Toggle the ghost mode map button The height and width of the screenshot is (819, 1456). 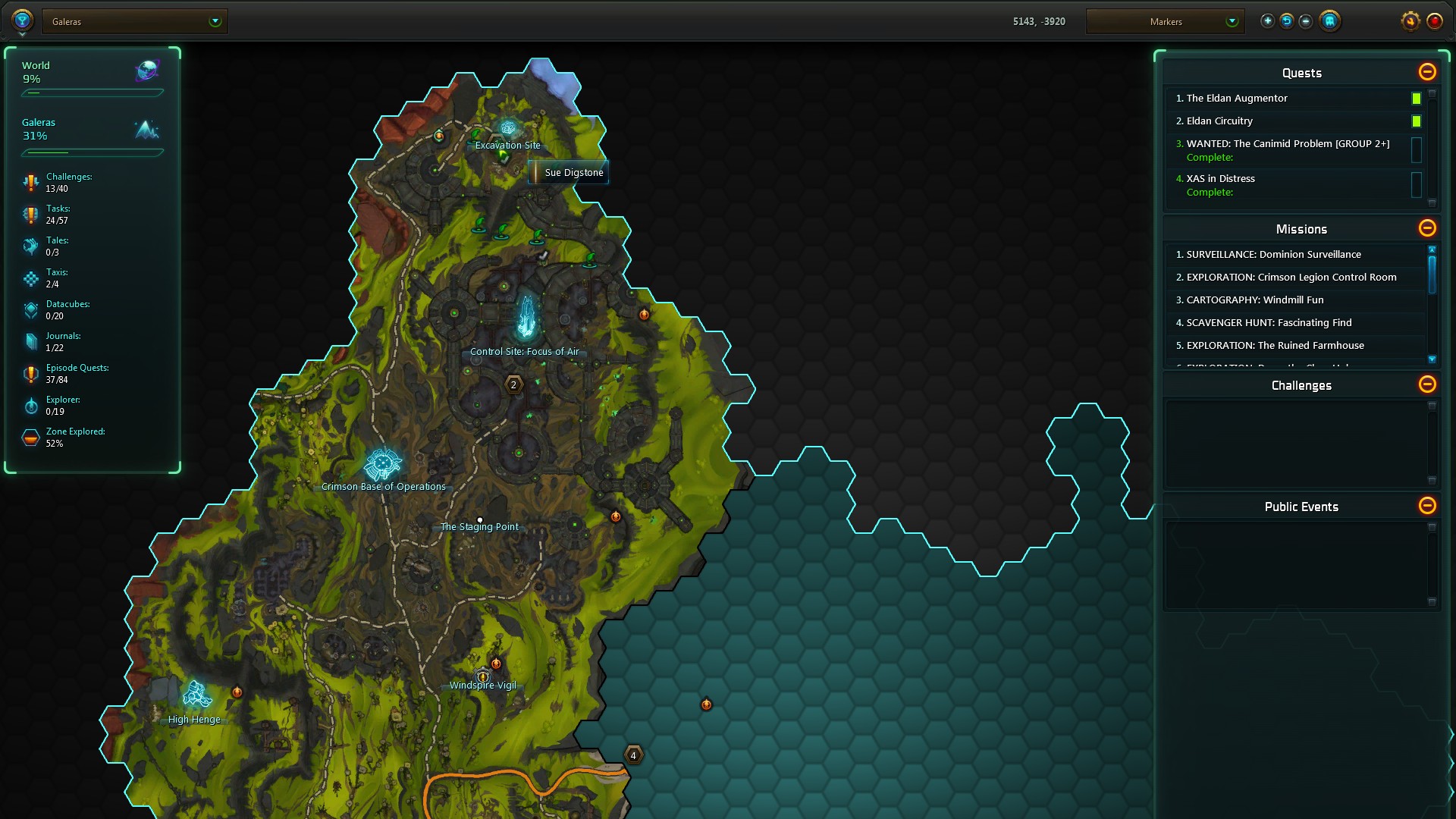click(1329, 21)
